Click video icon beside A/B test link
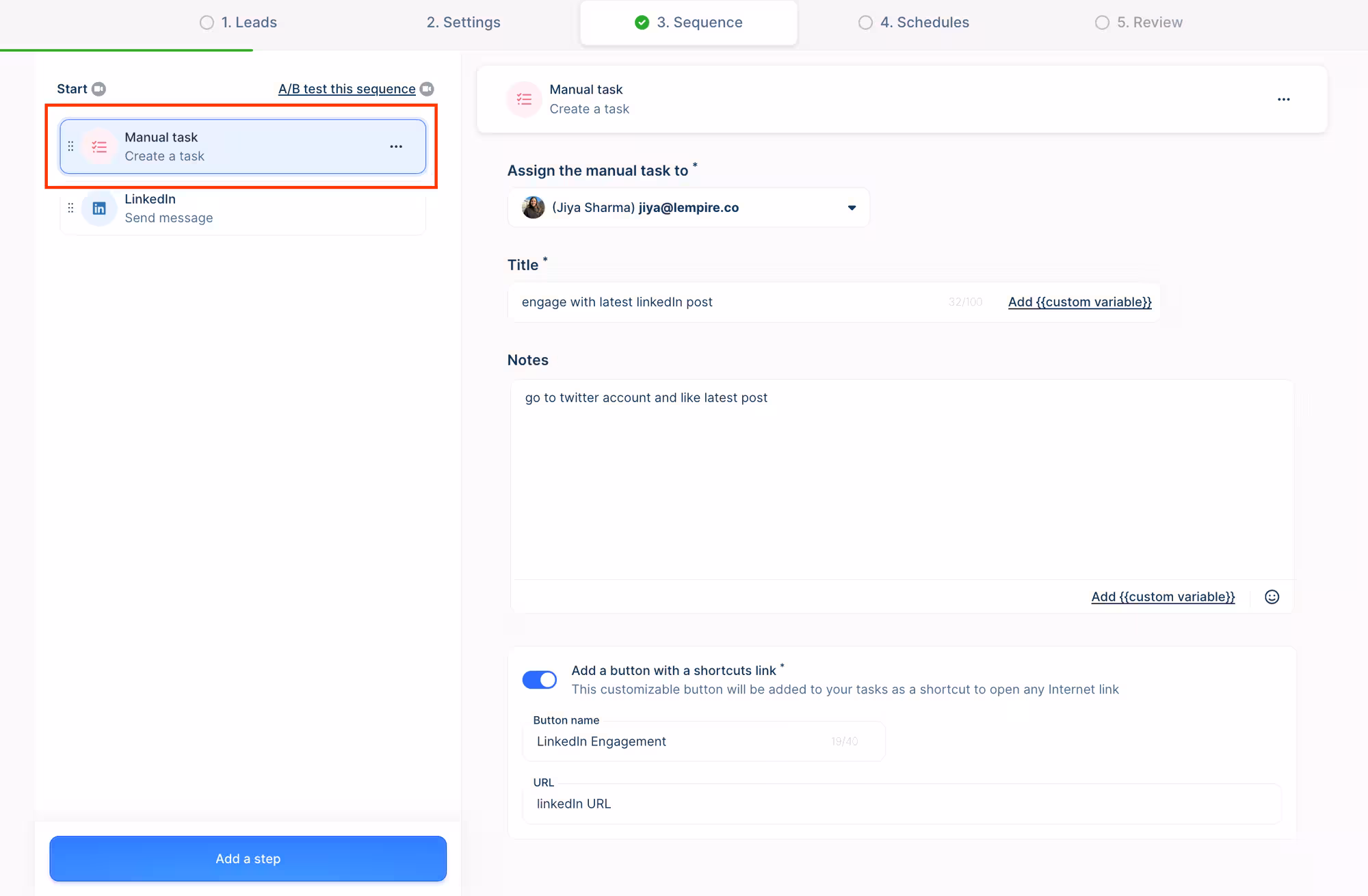Viewport: 1368px width, 896px height. click(427, 89)
